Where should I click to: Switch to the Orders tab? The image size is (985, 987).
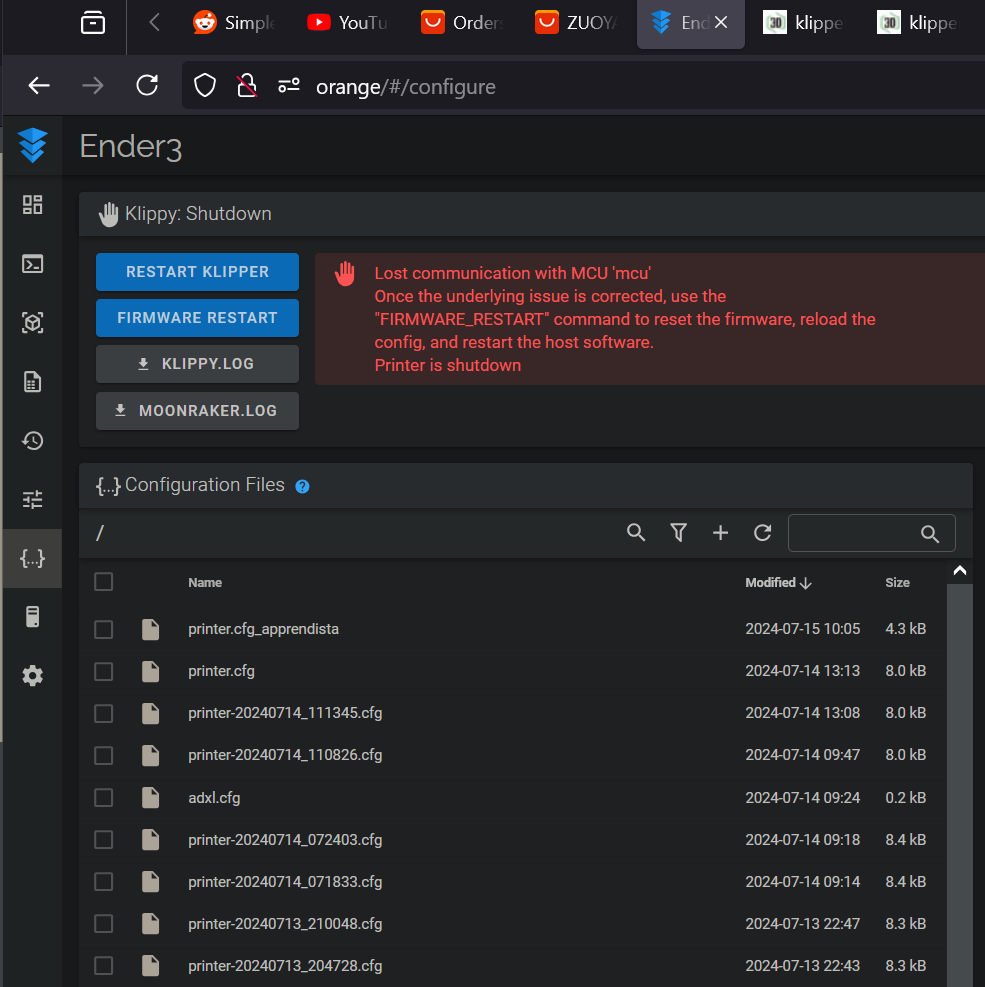coord(461,23)
